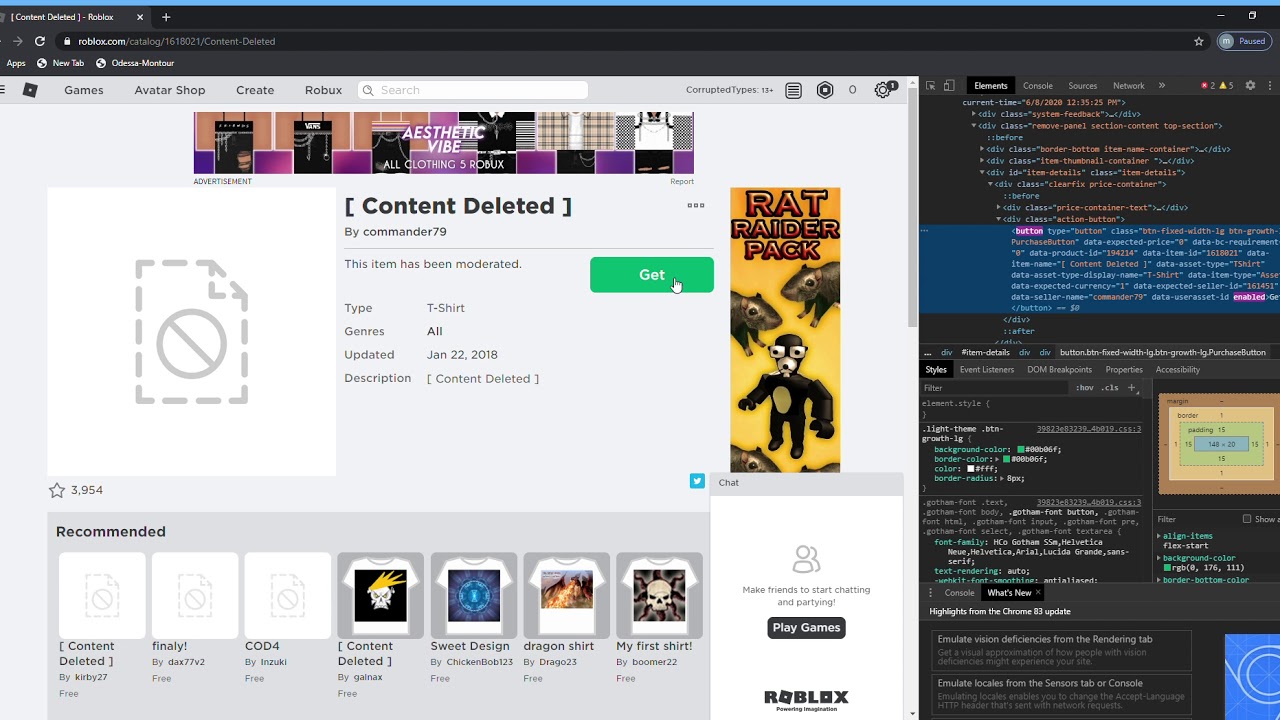1280x720 pixels.
Task: Add new style rule plus icon
Action: point(1132,388)
